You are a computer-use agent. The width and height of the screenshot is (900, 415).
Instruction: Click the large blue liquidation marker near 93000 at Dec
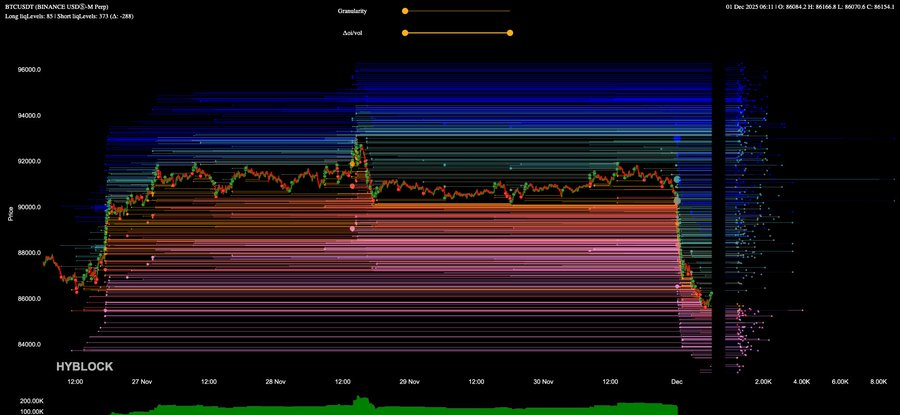[x=677, y=138]
